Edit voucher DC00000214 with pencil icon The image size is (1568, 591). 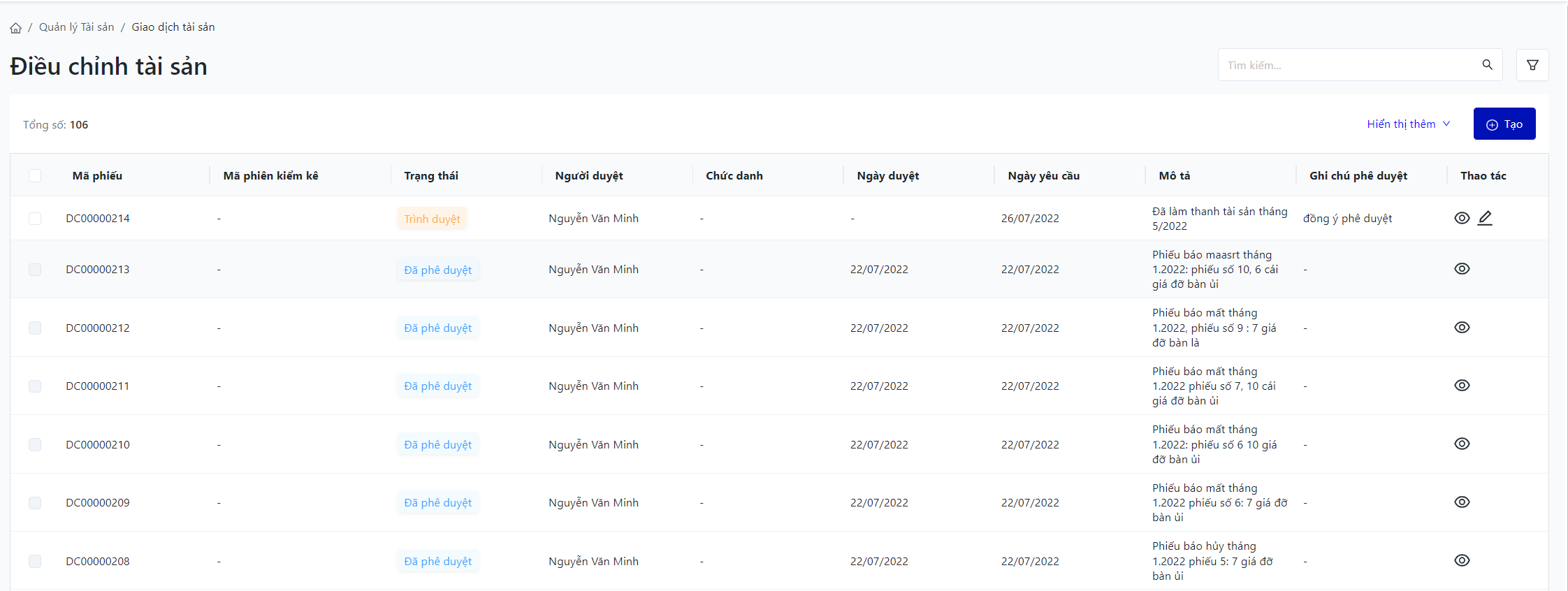pos(1485,218)
